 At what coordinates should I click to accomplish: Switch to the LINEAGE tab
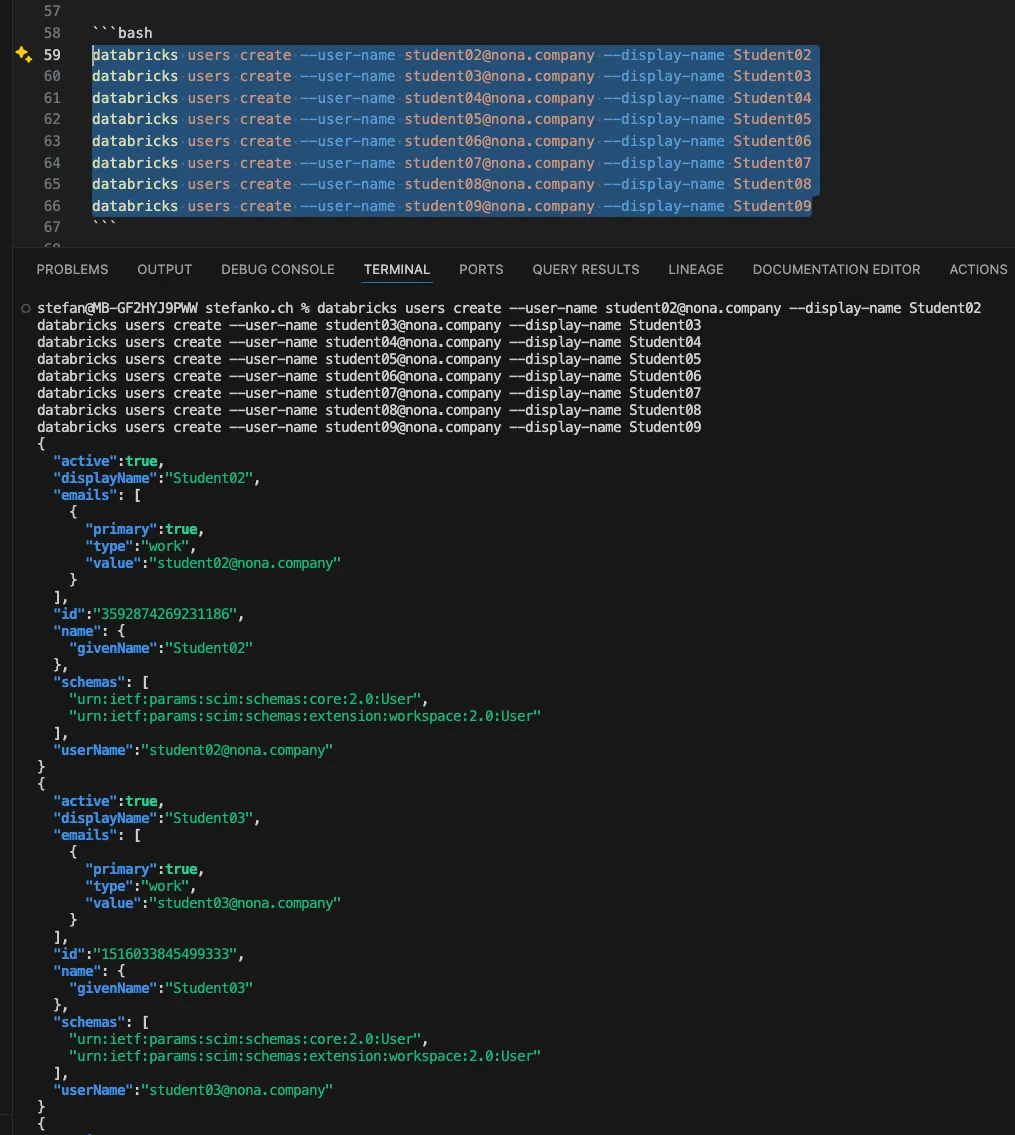(696, 269)
